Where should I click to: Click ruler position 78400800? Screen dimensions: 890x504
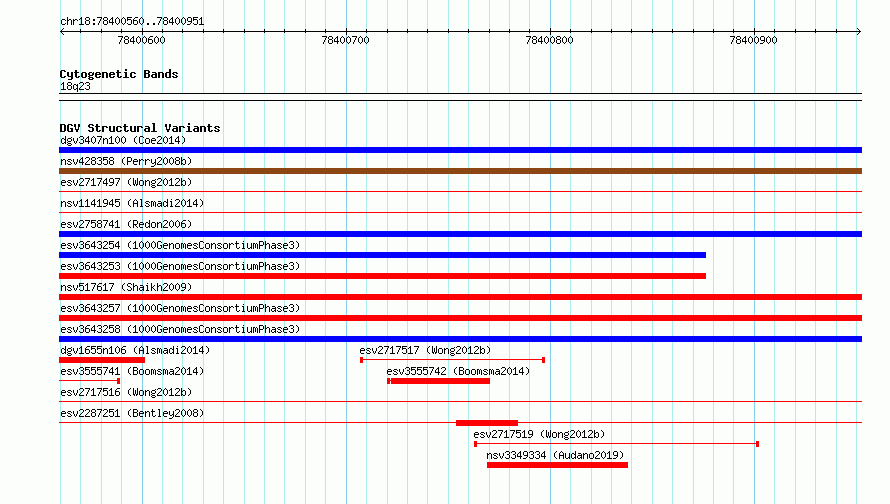pyautogui.click(x=549, y=40)
